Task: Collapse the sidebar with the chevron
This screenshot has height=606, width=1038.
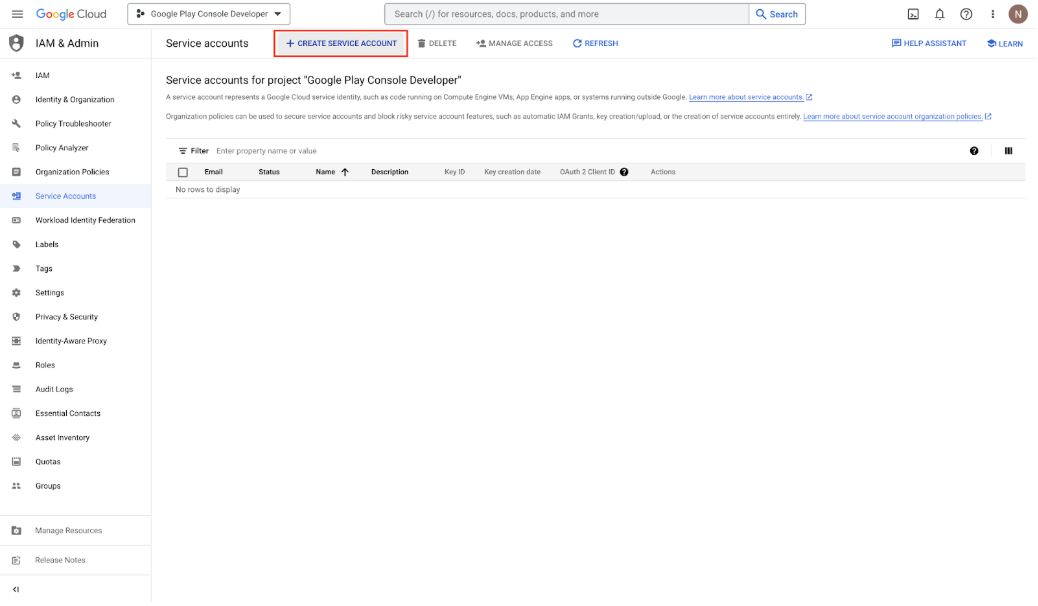Action: (x=16, y=589)
